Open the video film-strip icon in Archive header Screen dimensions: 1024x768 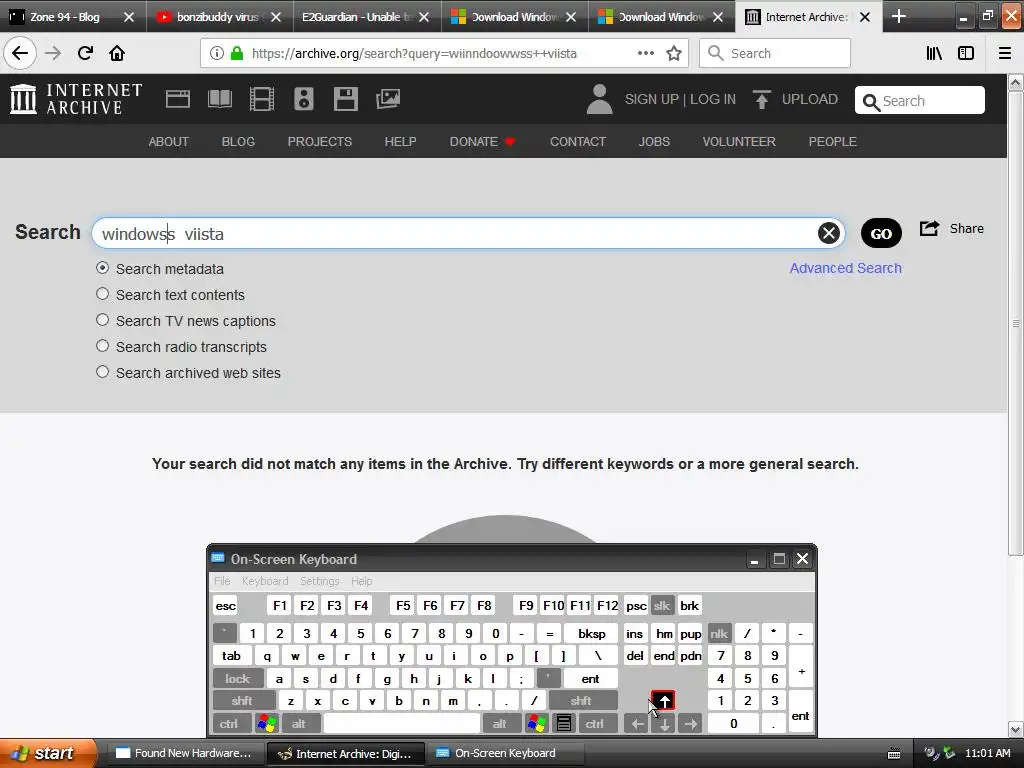click(x=262, y=99)
